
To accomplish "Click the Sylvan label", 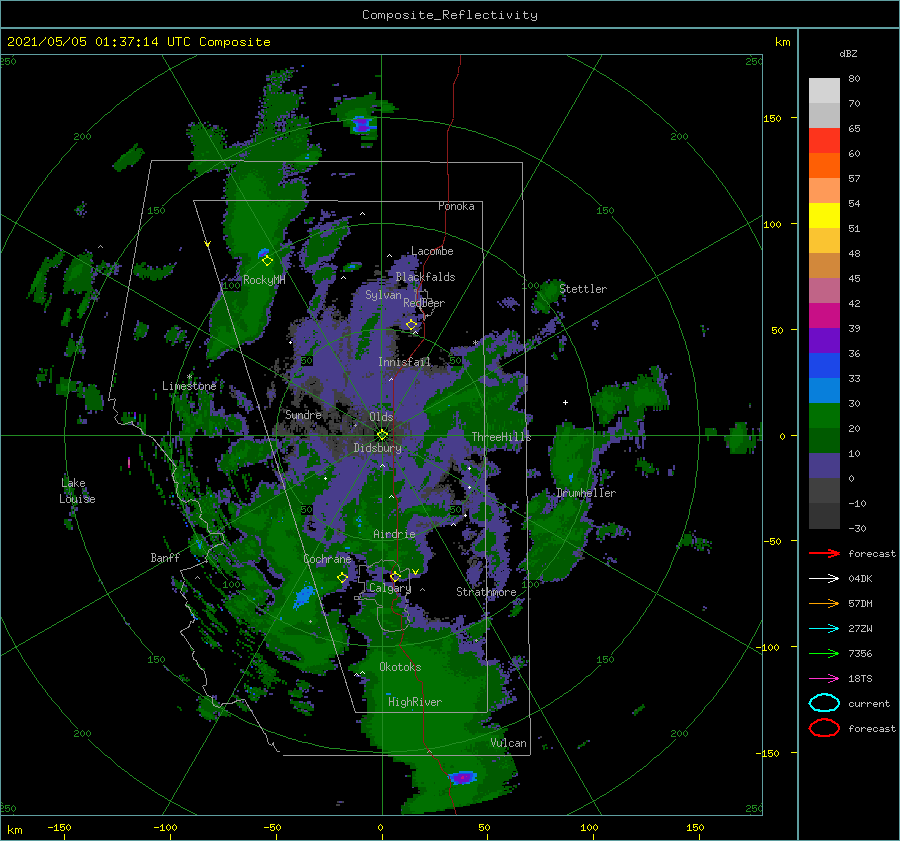I will 383,295.
